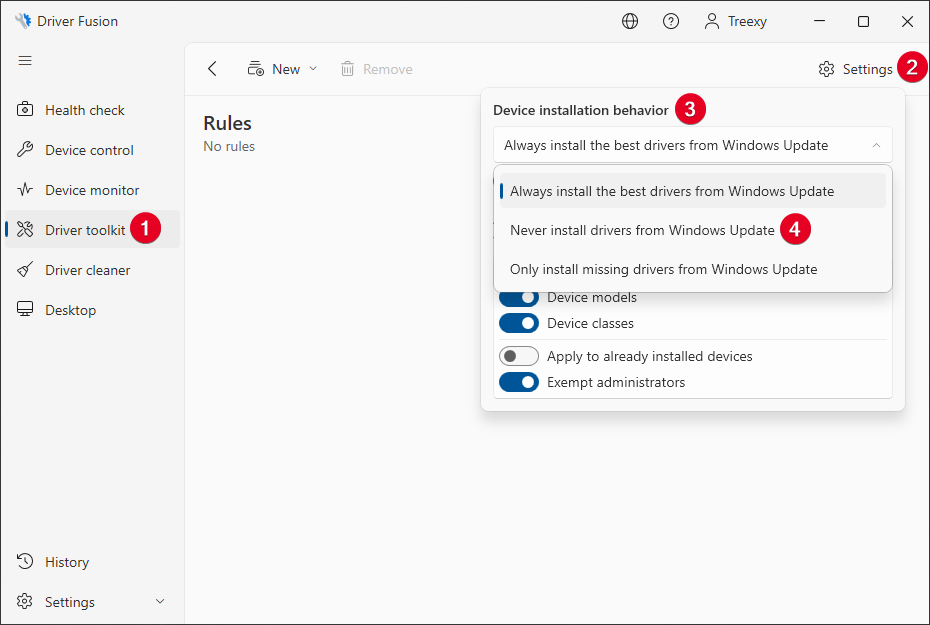Go to Health check
Image resolution: width=930 pixels, height=625 pixels.
(93, 110)
